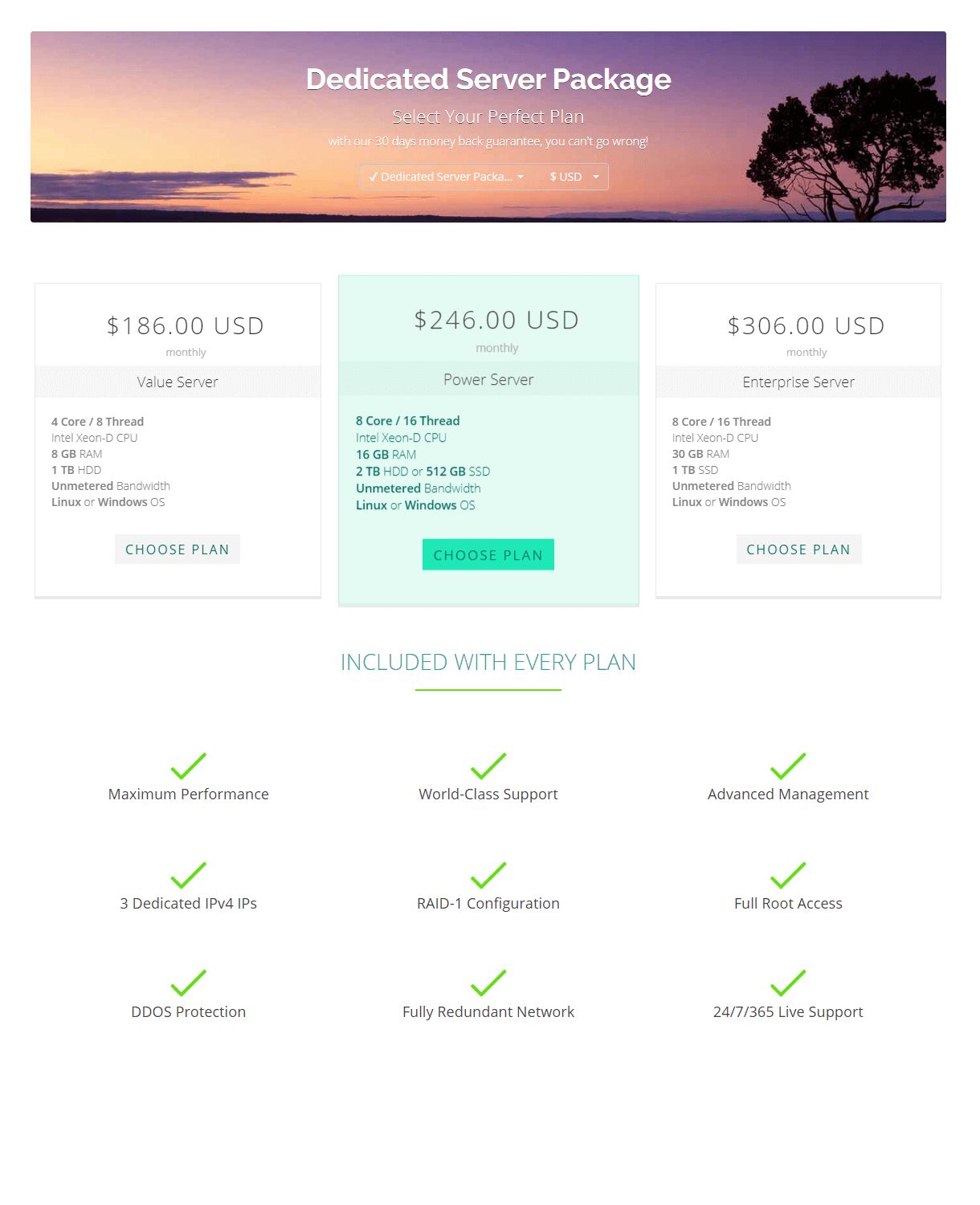Expand the $ USD currency selector

click(574, 177)
